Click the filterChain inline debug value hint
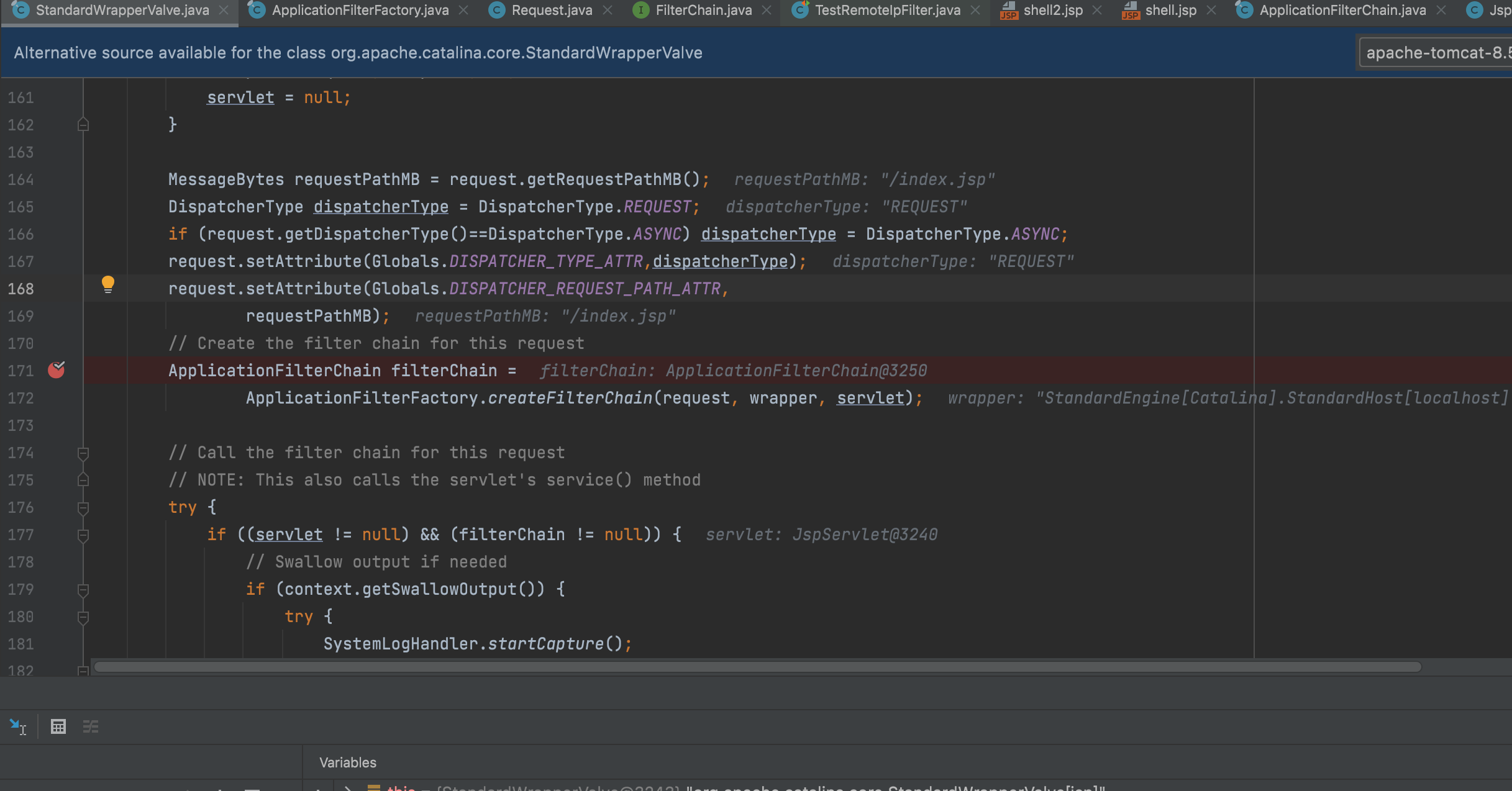 coord(733,371)
